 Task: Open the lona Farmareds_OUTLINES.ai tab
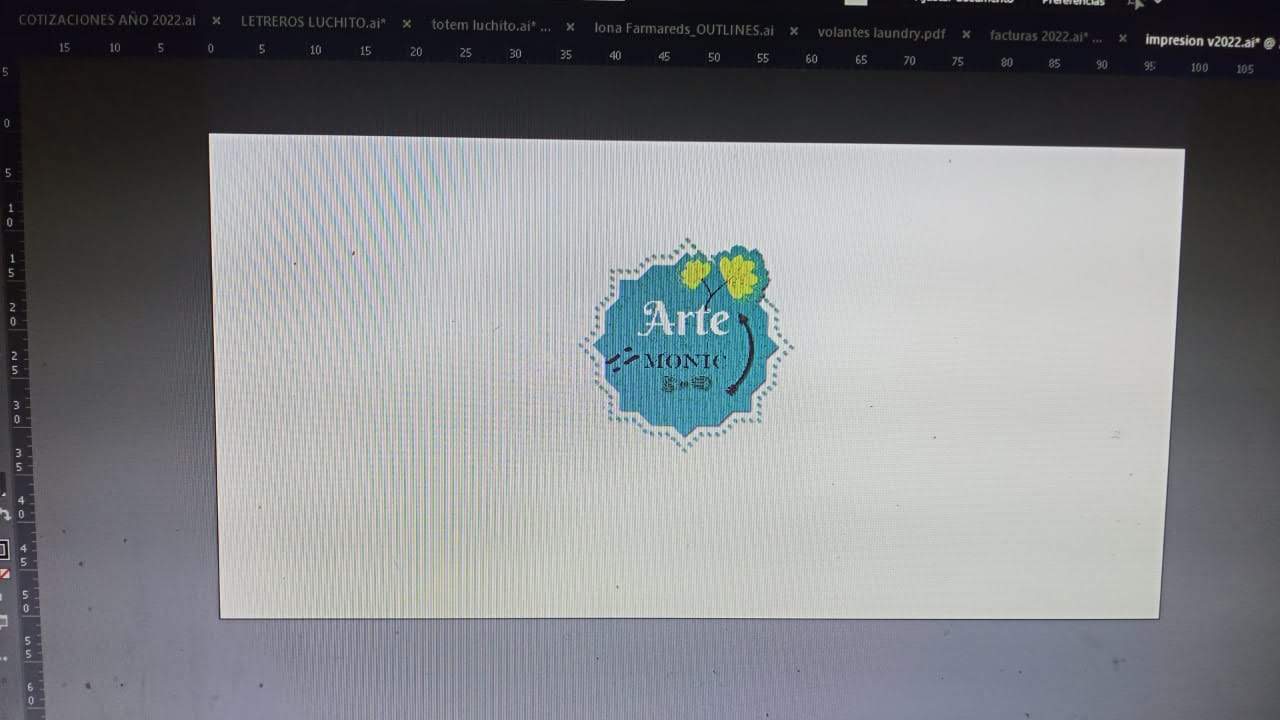tap(686, 30)
